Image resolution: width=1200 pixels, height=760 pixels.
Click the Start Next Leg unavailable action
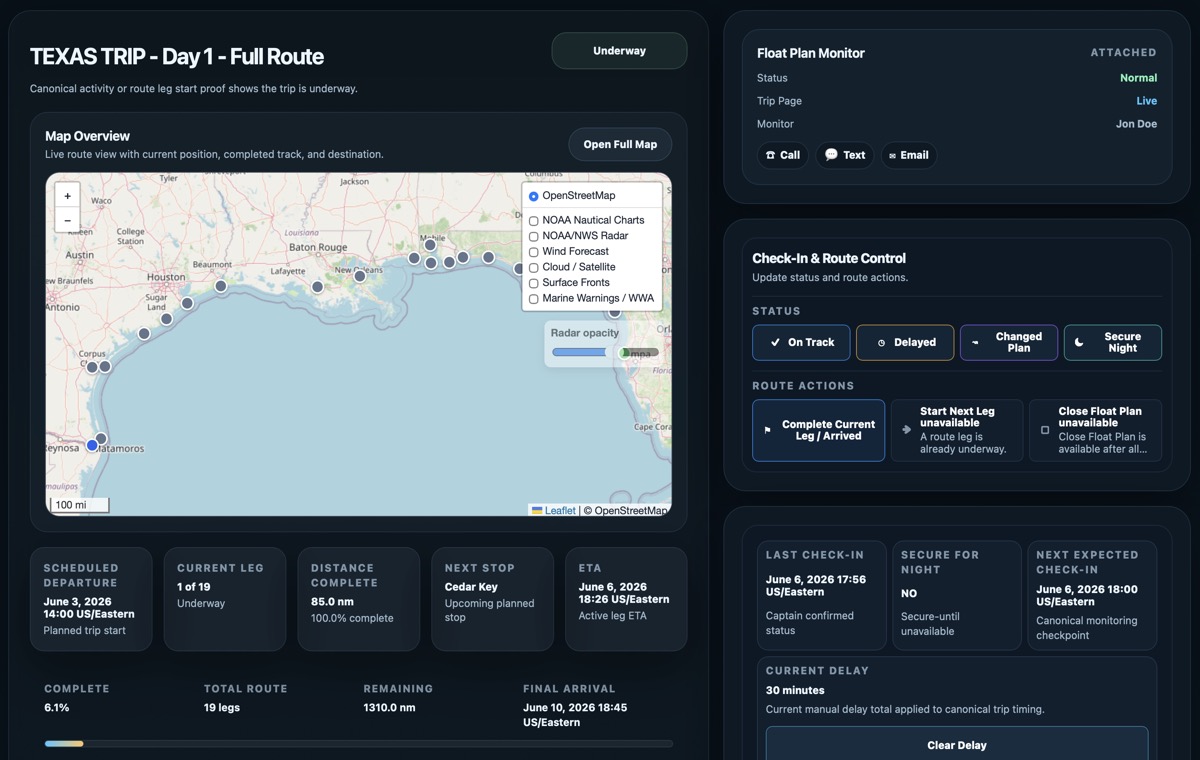(x=957, y=430)
